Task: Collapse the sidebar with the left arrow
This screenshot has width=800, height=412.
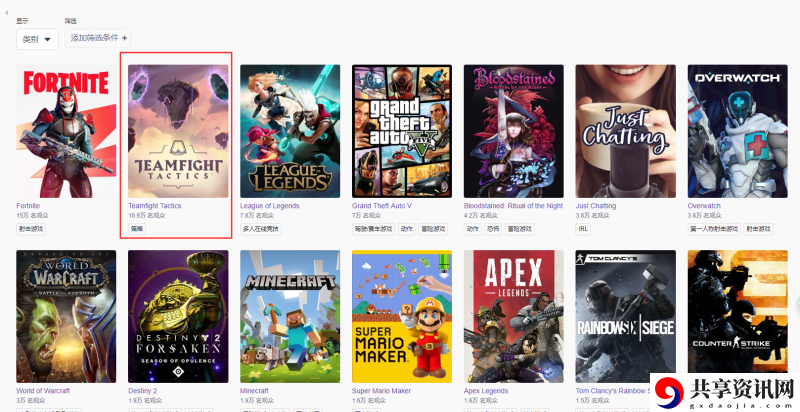Action: point(6,12)
